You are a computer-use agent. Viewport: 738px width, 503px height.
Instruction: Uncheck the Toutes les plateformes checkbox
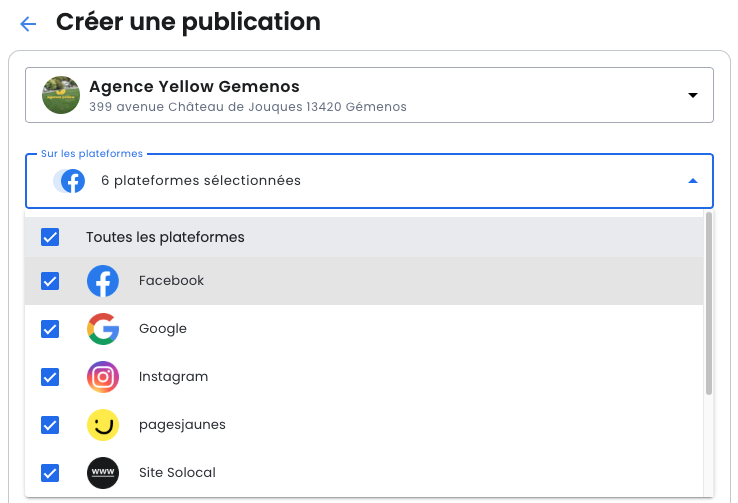50,237
